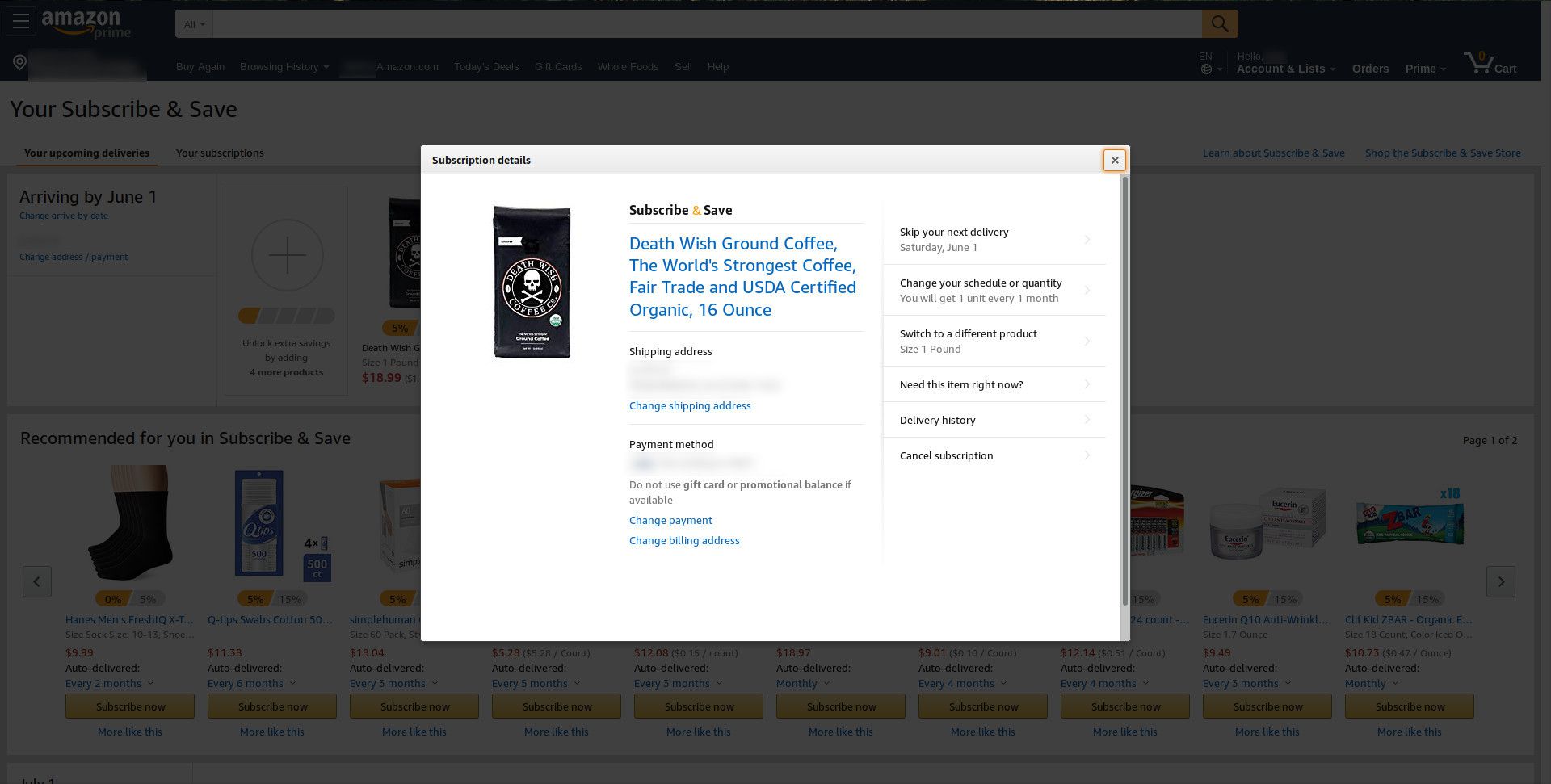Open Death Wish Ground Coffee title link
Viewport: 1551px width, 784px height.
pos(742,276)
